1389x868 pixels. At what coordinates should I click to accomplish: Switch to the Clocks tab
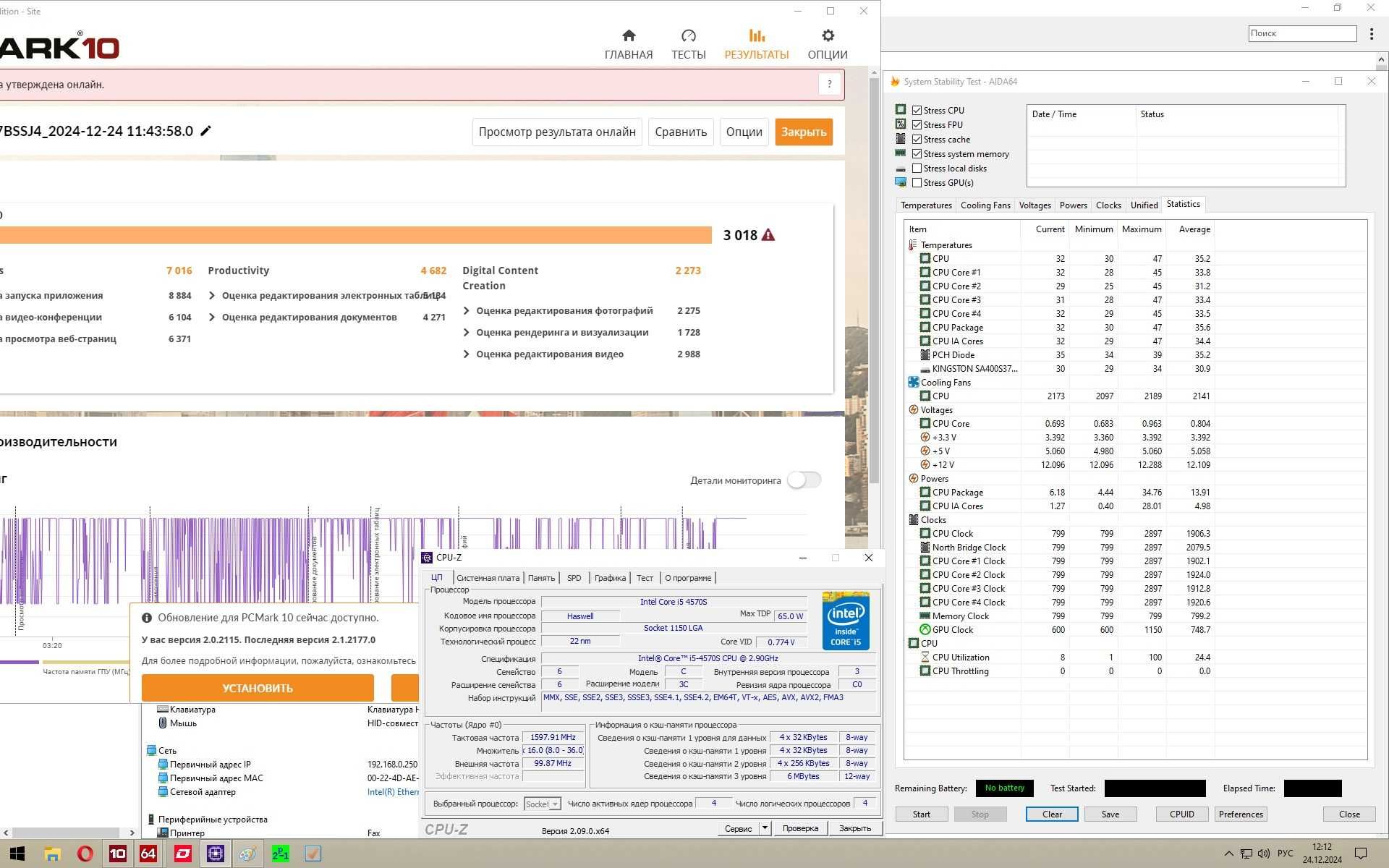pos(1108,205)
